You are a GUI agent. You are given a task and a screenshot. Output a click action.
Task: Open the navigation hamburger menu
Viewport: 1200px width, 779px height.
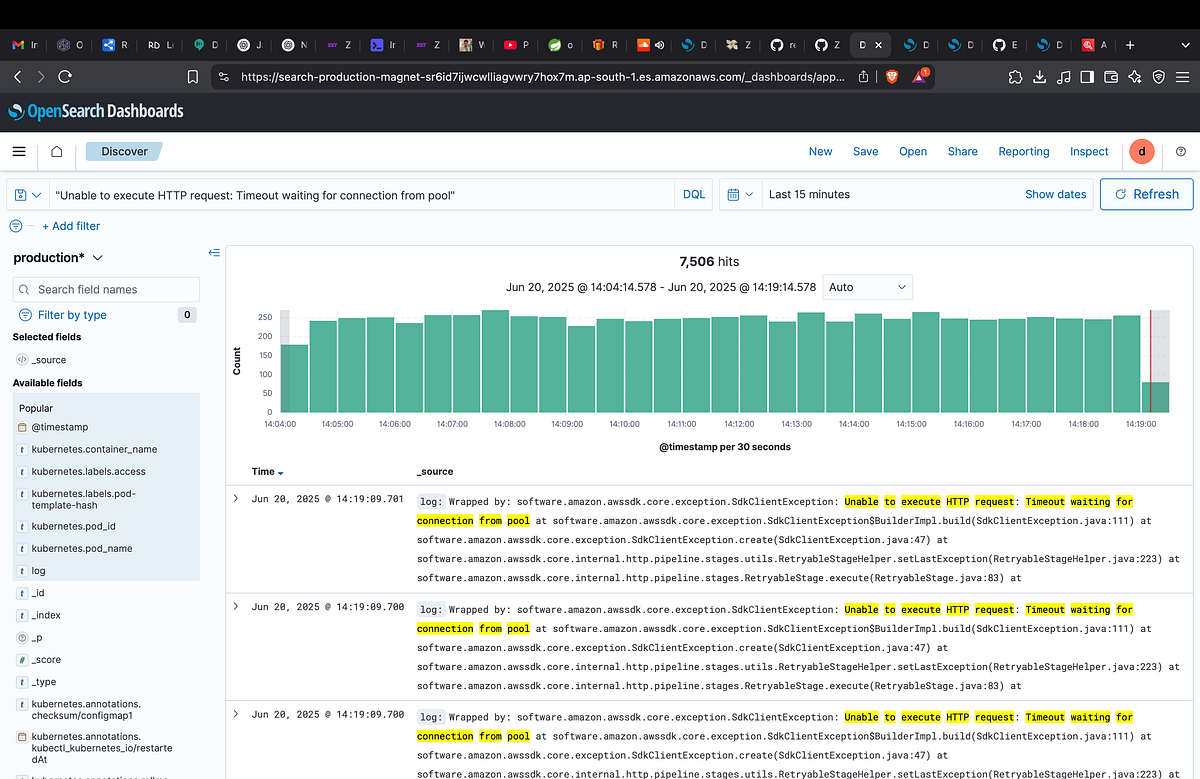(x=18, y=151)
